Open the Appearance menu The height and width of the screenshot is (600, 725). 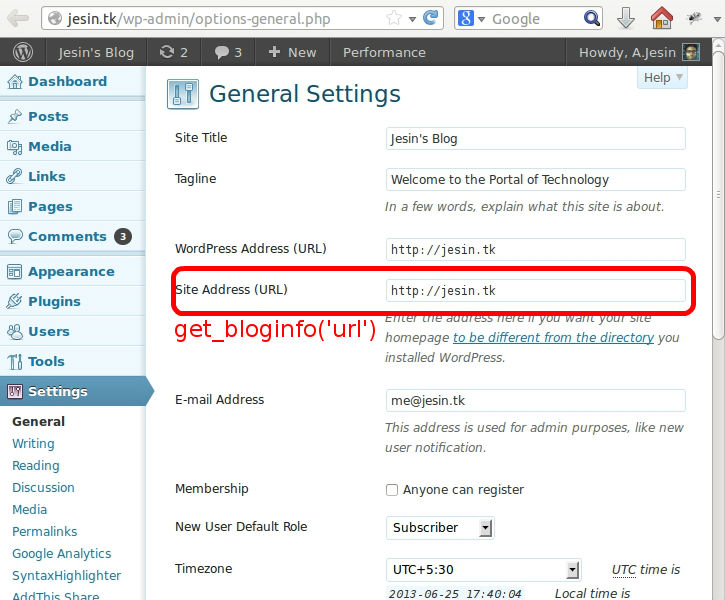[x=73, y=271]
